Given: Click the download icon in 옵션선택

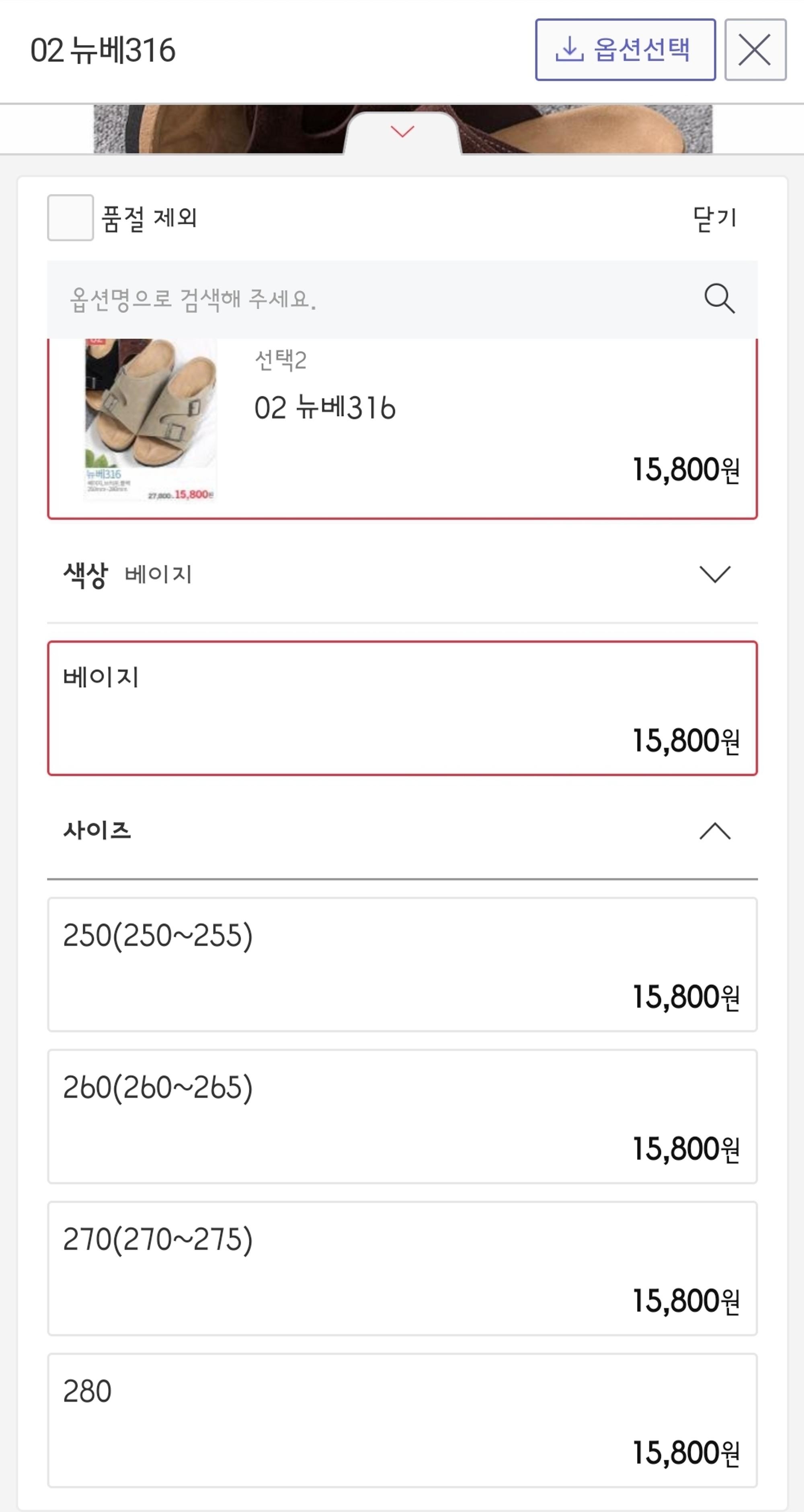Looking at the screenshot, I should [x=568, y=50].
